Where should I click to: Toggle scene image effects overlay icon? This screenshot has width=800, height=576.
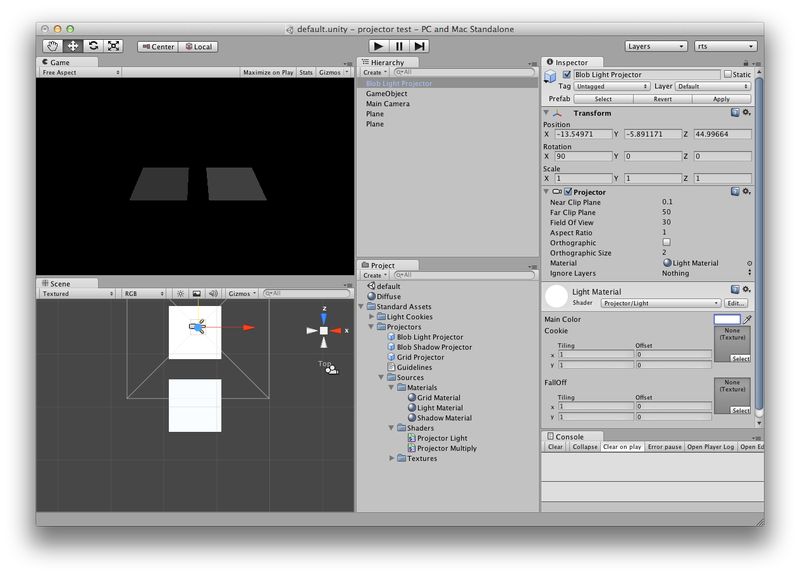[x=196, y=294]
